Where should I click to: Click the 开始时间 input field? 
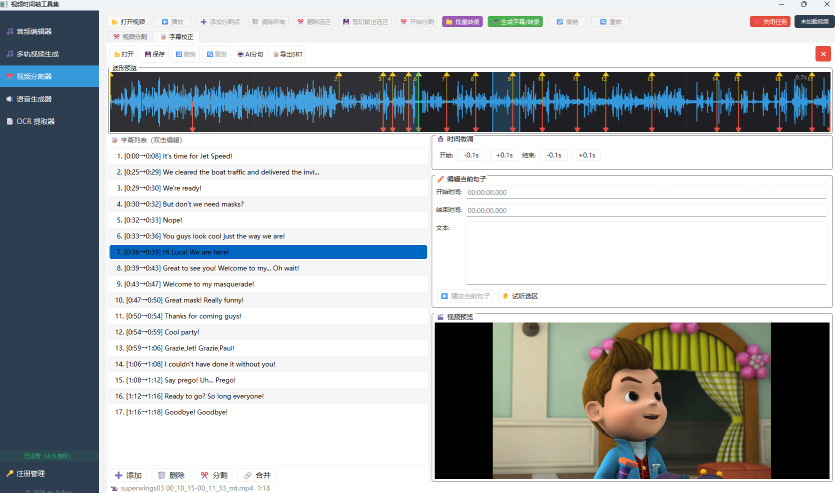click(x=646, y=192)
